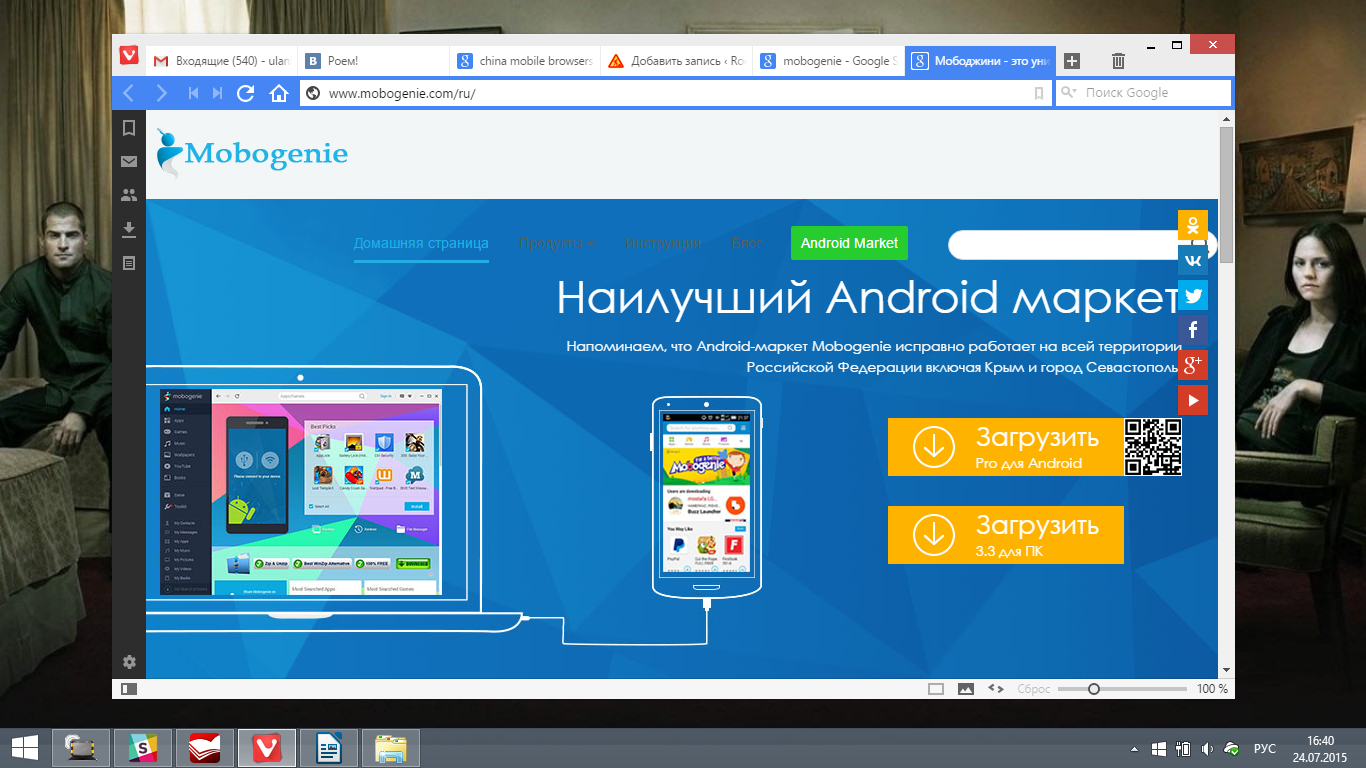Go back with the Back arrow
The height and width of the screenshot is (768, 1366).
point(128,93)
